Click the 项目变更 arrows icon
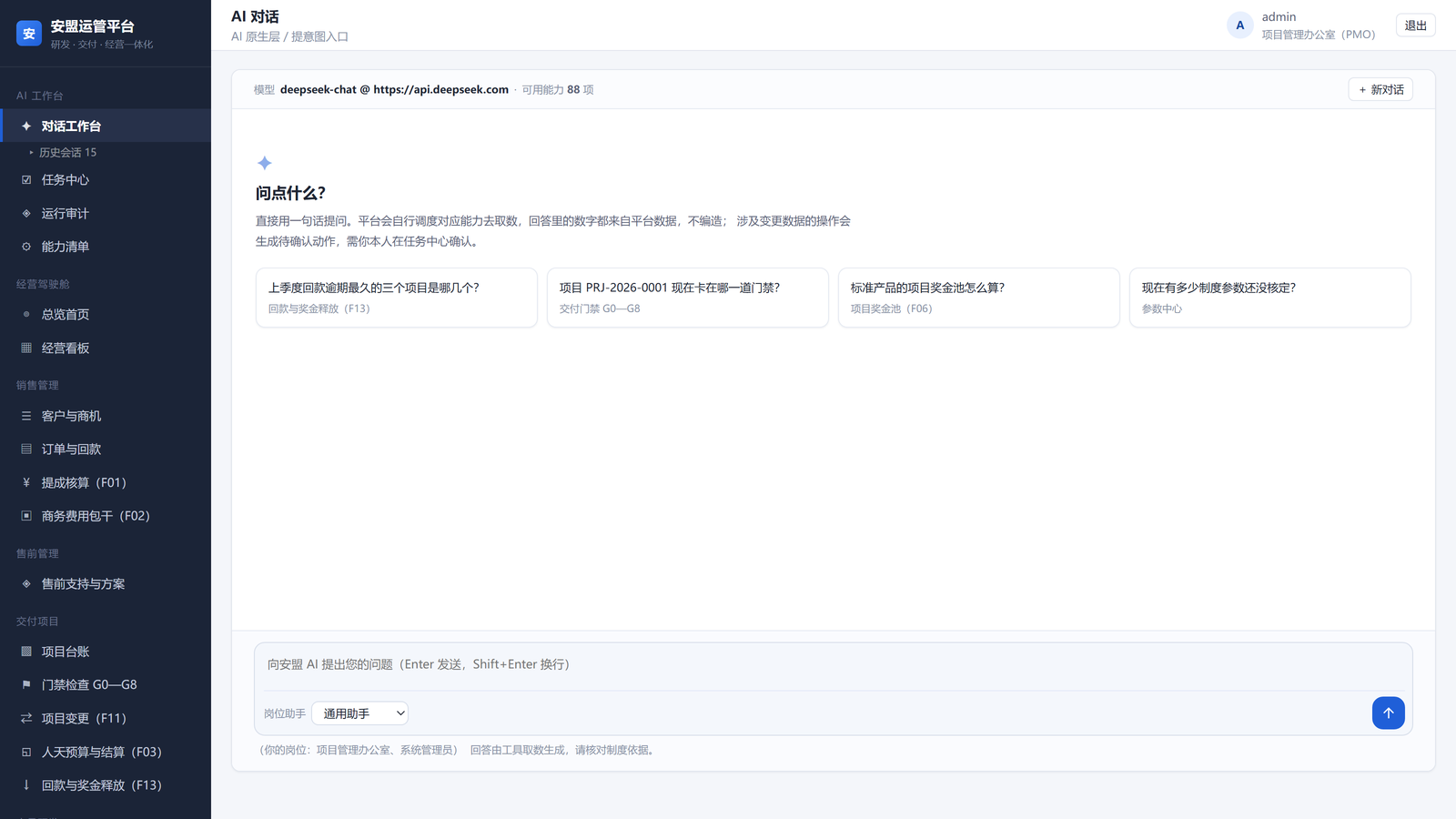1456x819 pixels. (x=26, y=718)
